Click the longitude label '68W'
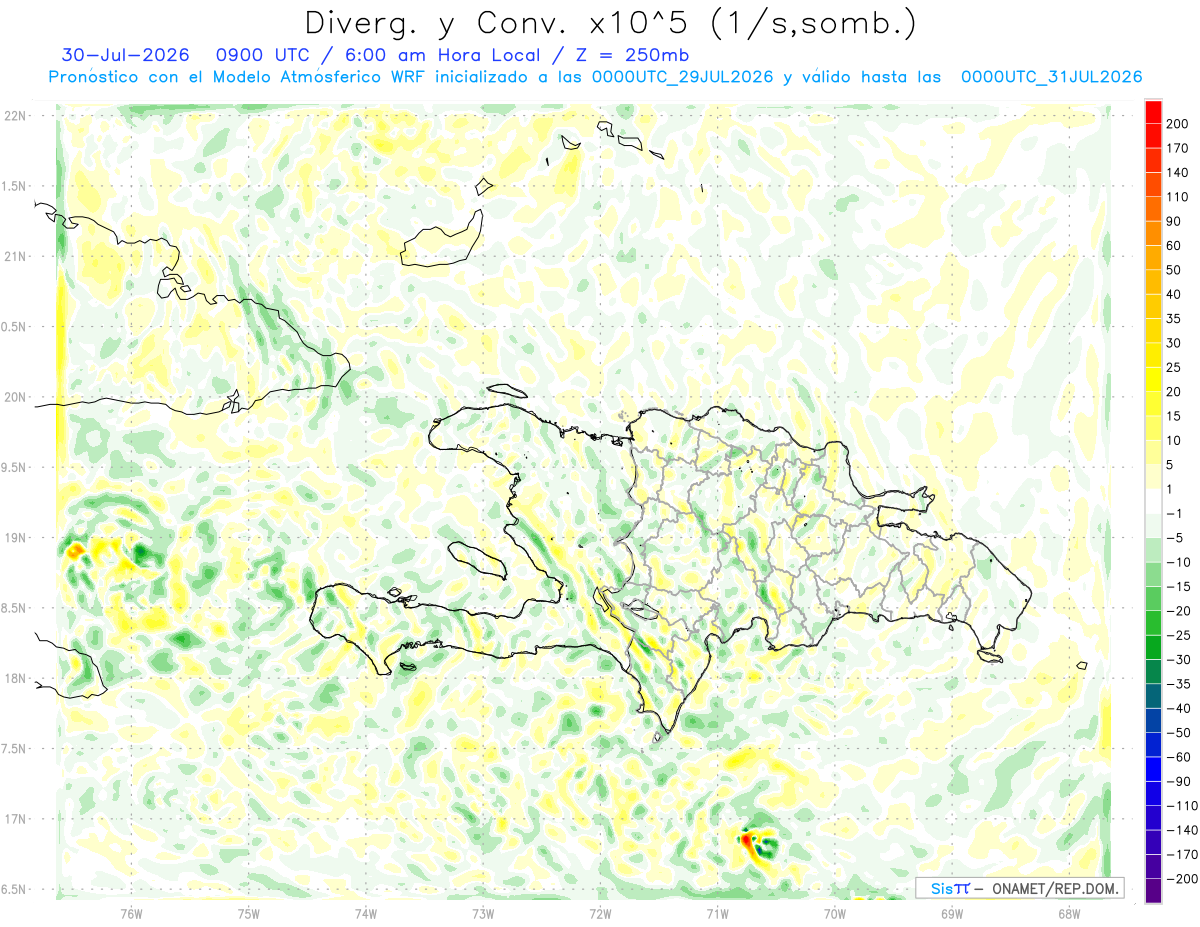 tap(1068, 914)
